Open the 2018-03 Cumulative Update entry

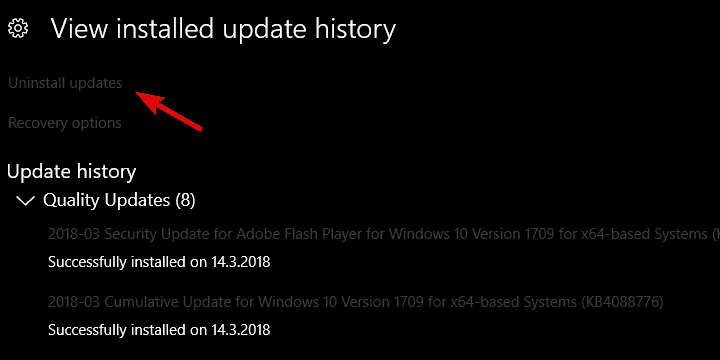click(x=355, y=302)
